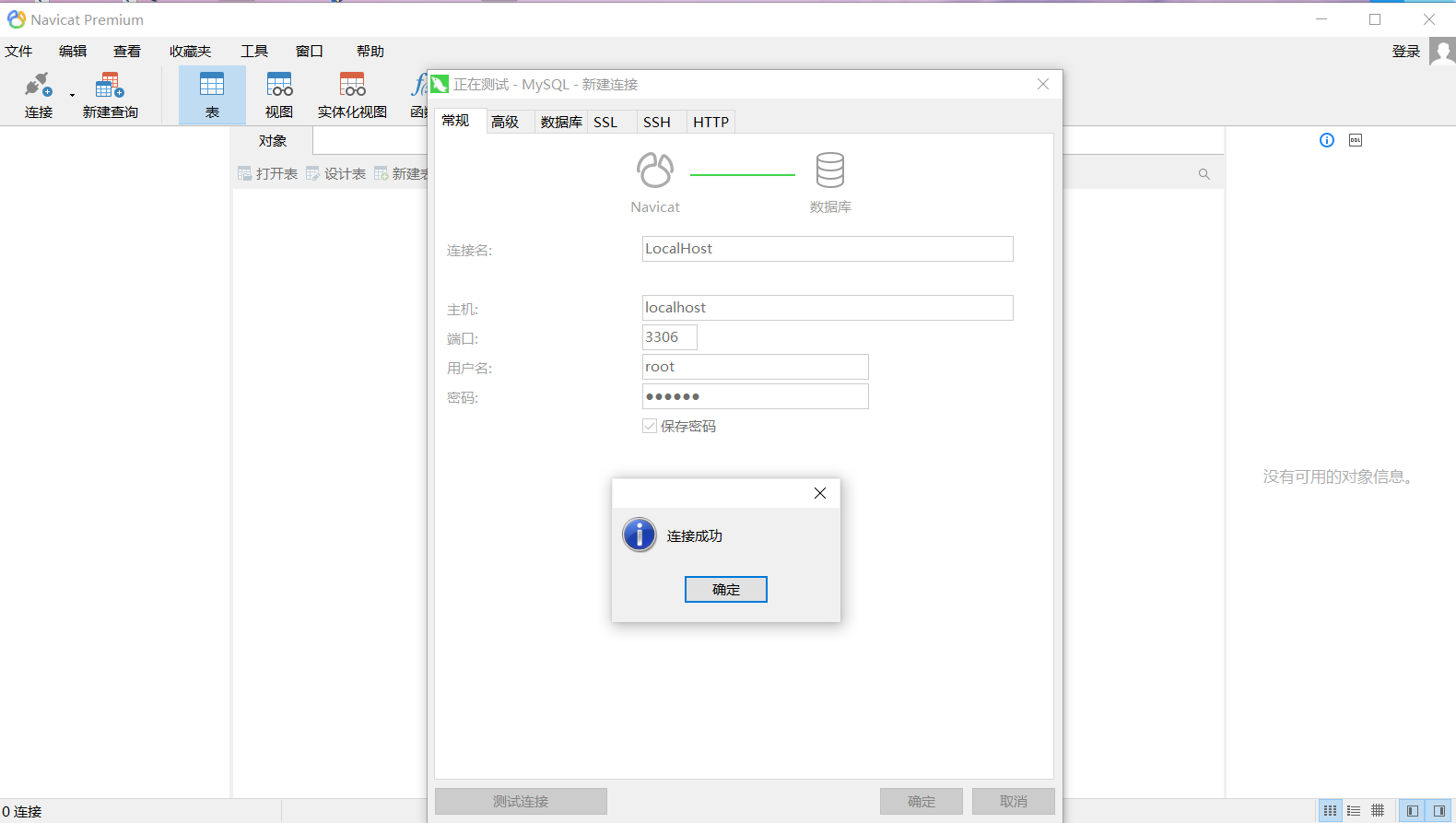This screenshot has height=823, width=1456.
Task: Toggle the Save Password (保存密码) checkbox
Action: click(x=650, y=426)
